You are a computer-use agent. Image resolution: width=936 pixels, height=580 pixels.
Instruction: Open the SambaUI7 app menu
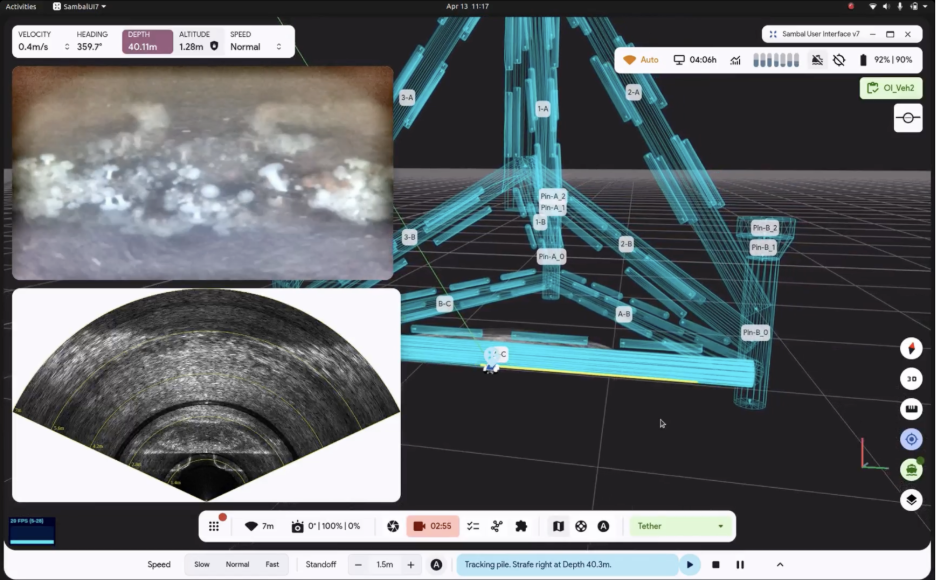(79, 7)
